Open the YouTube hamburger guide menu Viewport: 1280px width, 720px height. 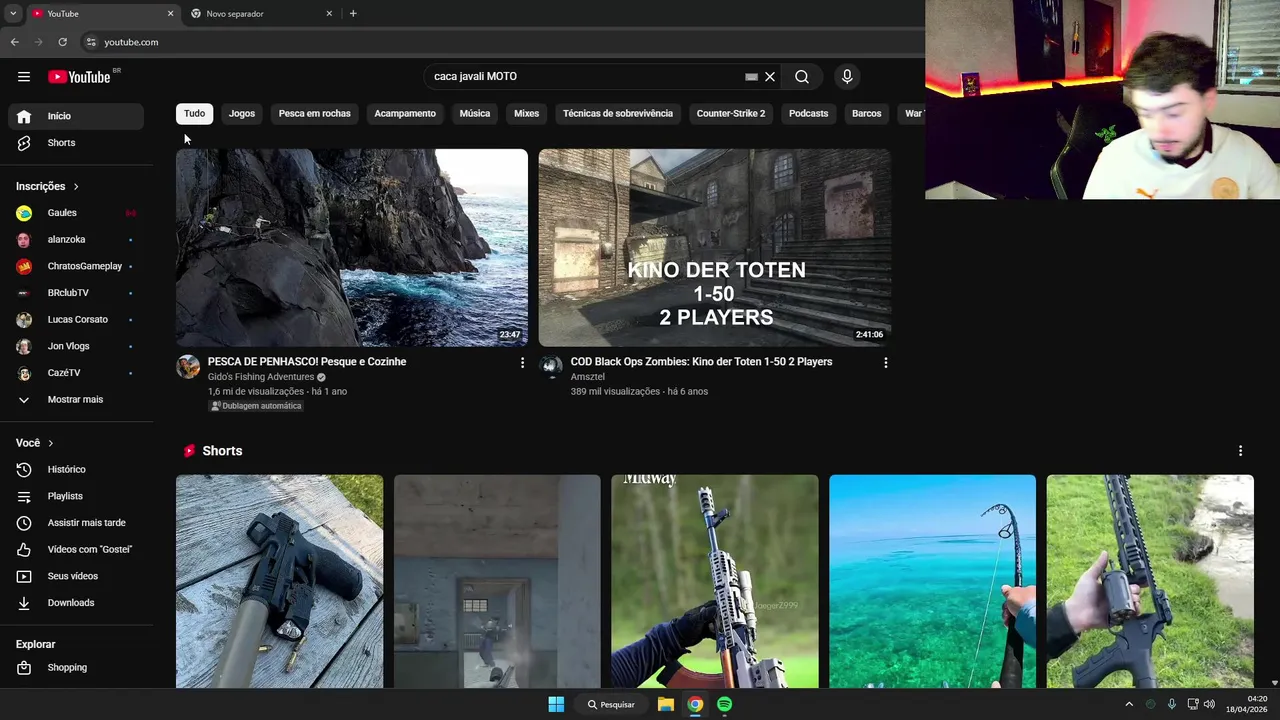[24, 77]
